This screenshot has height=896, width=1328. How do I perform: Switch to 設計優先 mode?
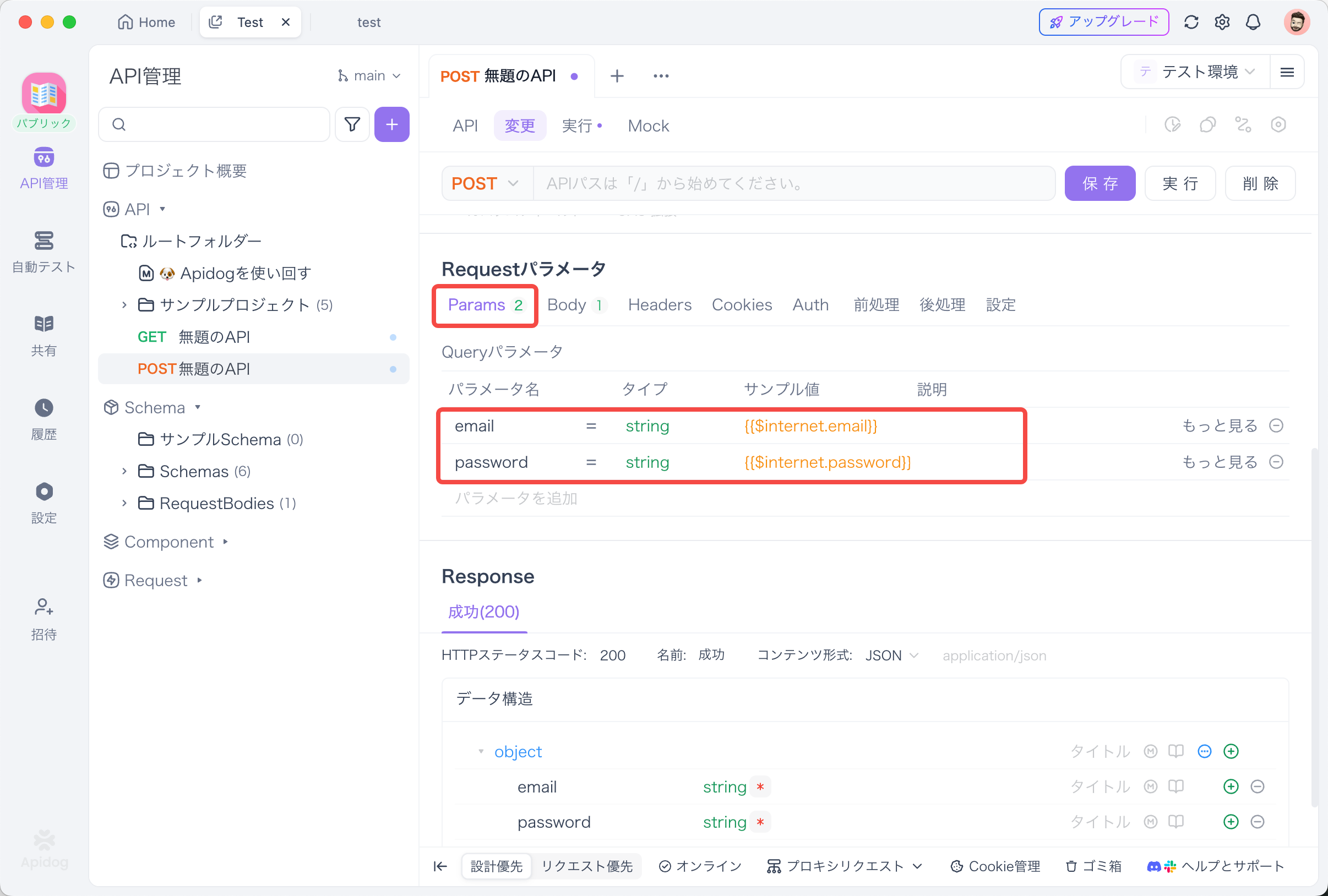tap(496, 866)
